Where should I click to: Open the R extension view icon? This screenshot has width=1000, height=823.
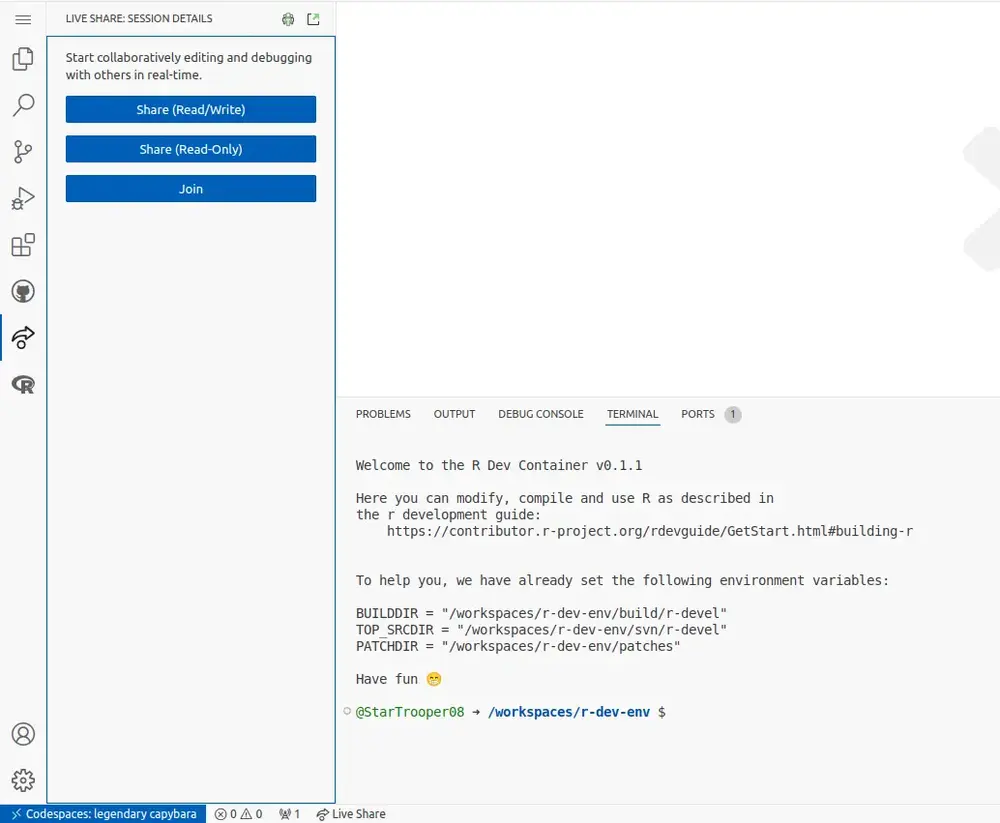[23, 384]
